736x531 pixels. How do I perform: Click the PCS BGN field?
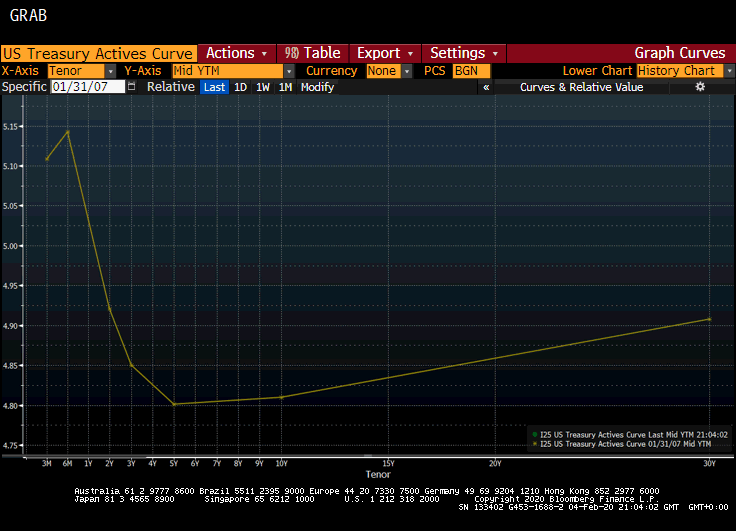471,71
